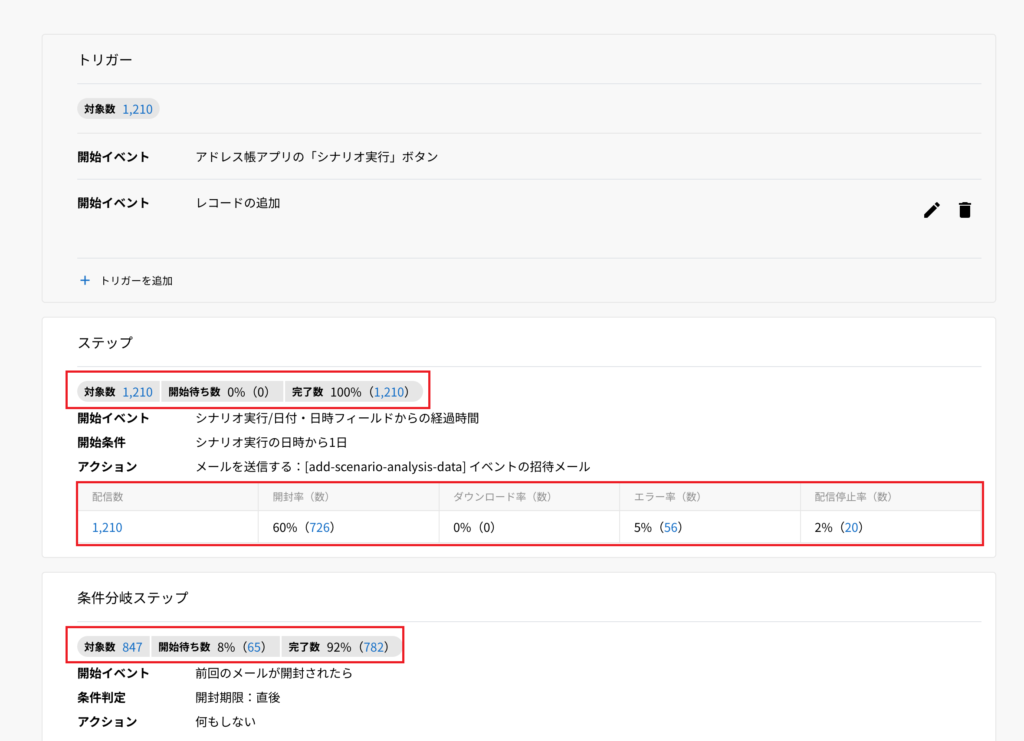This screenshot has height=741, width=1024.
Task: Select the レコードの追加 trigger row text
Action: point(238,203)
